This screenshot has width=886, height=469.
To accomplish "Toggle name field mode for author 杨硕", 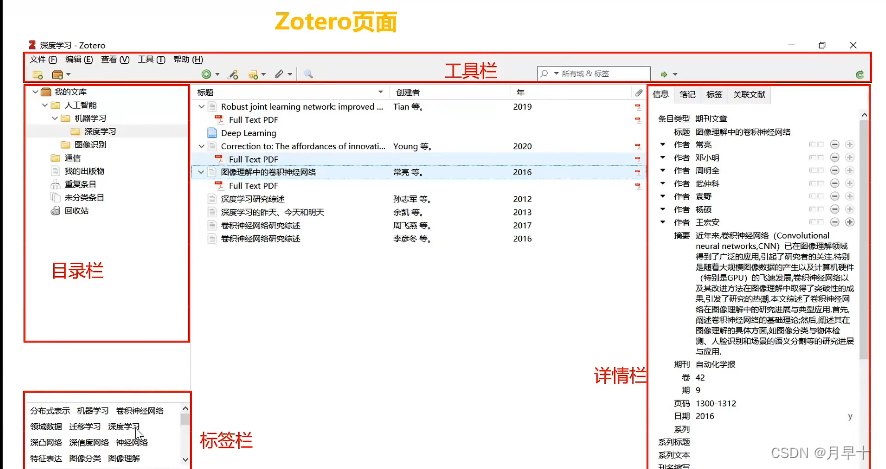I will coord(816,209).
